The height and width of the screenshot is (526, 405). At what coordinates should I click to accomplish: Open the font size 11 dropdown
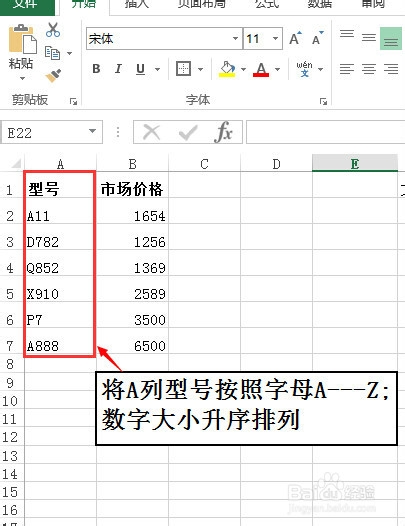coord(275,38)
